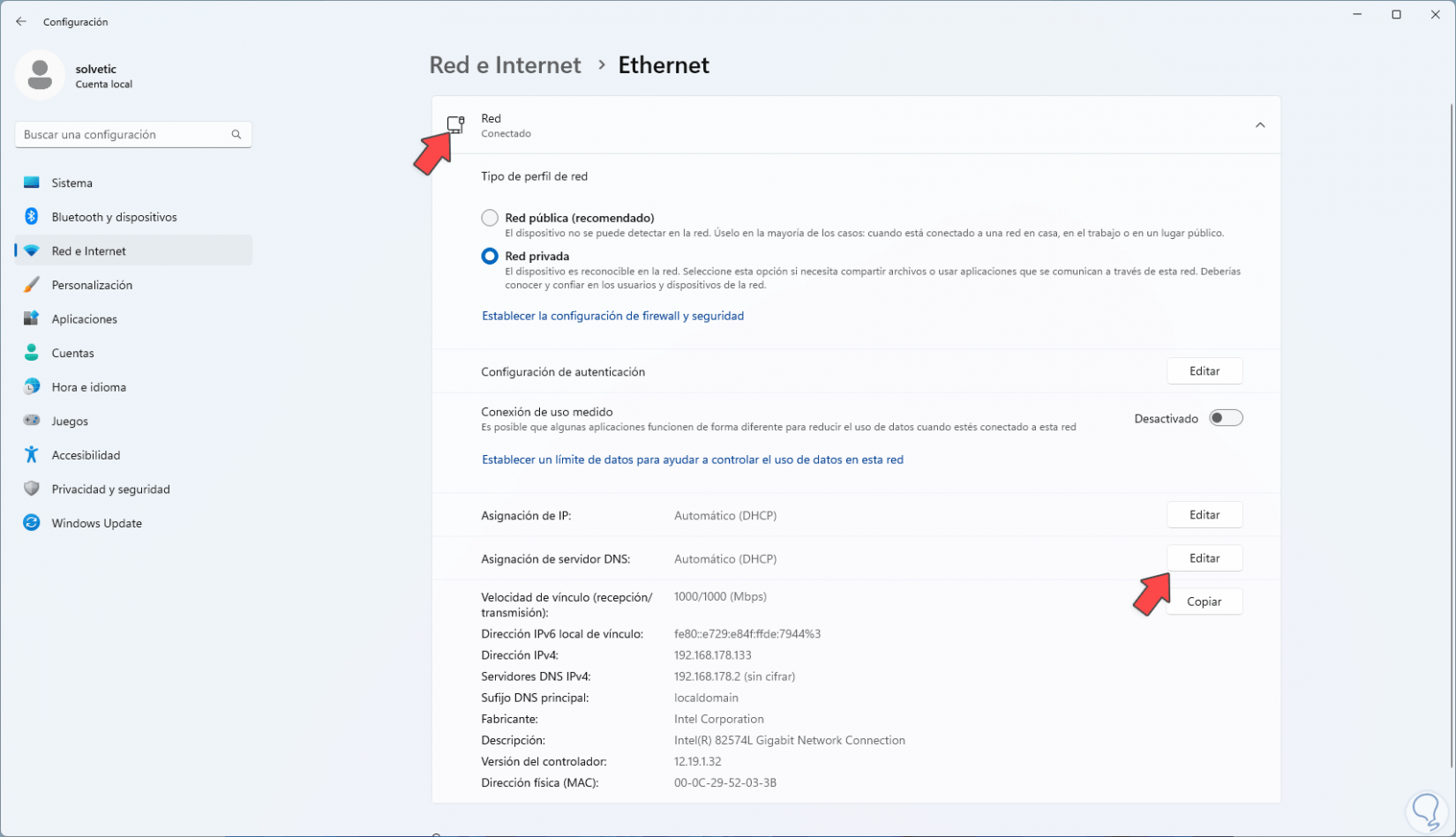Open Red e Internet from breadcrumb
This screenshot has height=837, width=1456.
pyautogui.click(x=505, y=64)
